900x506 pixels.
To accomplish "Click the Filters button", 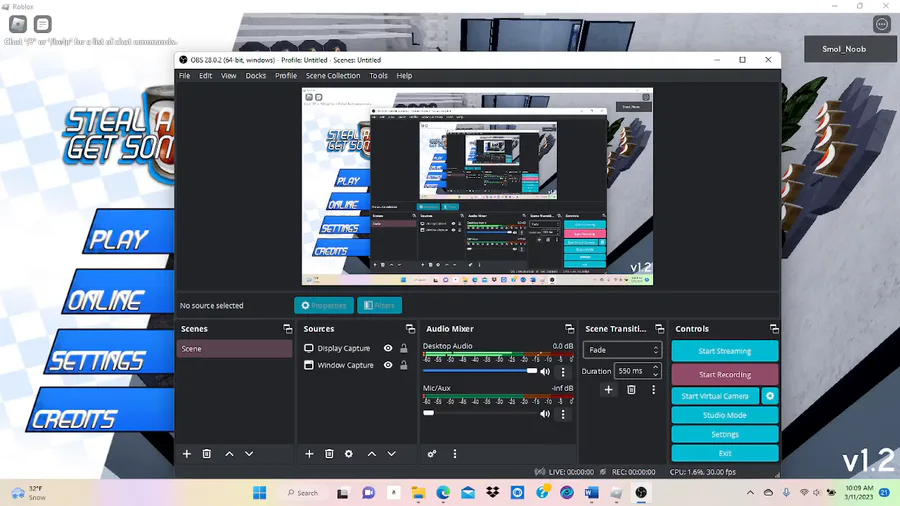I will coord(379,306).
